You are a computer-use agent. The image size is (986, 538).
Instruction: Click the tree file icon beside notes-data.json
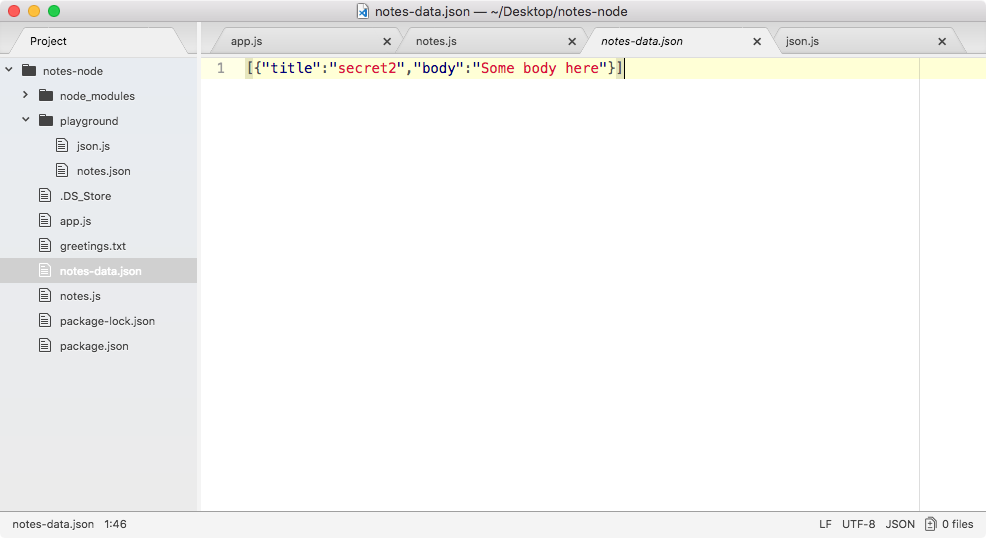[45, 270]
